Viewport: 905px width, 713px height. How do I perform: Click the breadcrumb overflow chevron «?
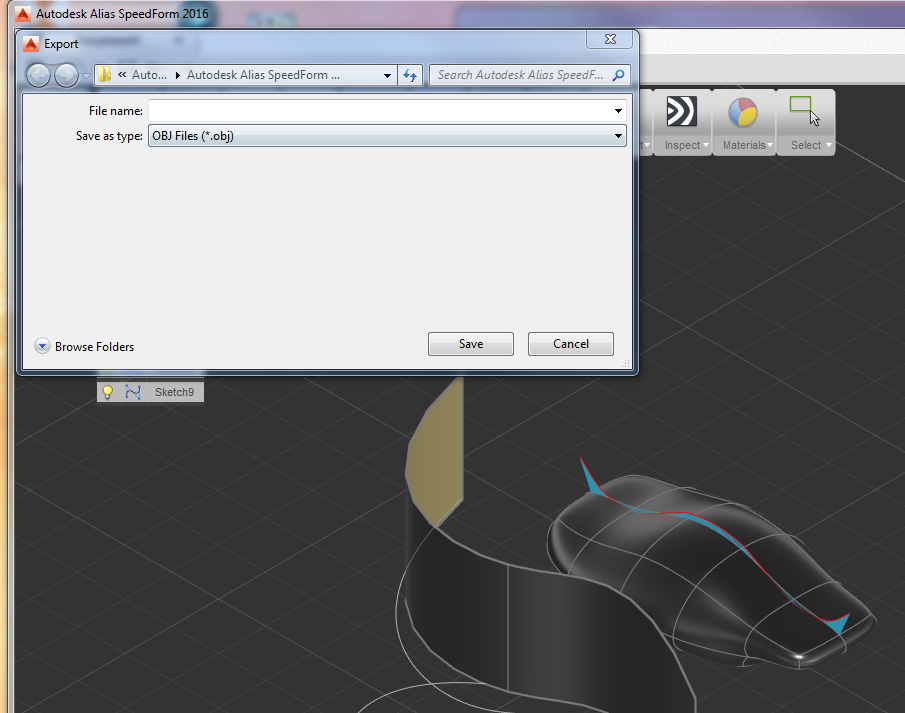pyautogui.click(x=122, y=74)
